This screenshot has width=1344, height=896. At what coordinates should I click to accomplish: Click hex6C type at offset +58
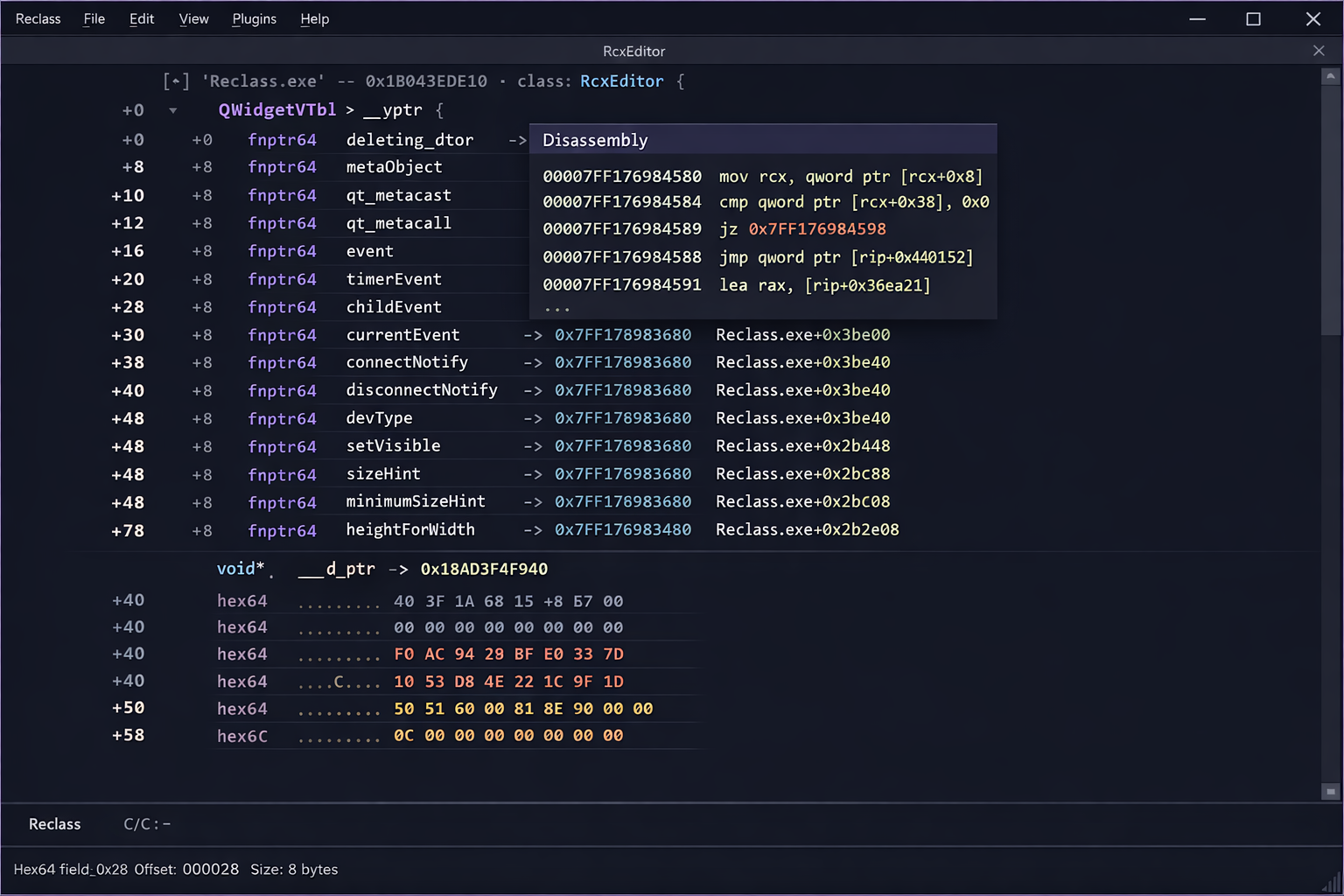(x=242, y=737)
